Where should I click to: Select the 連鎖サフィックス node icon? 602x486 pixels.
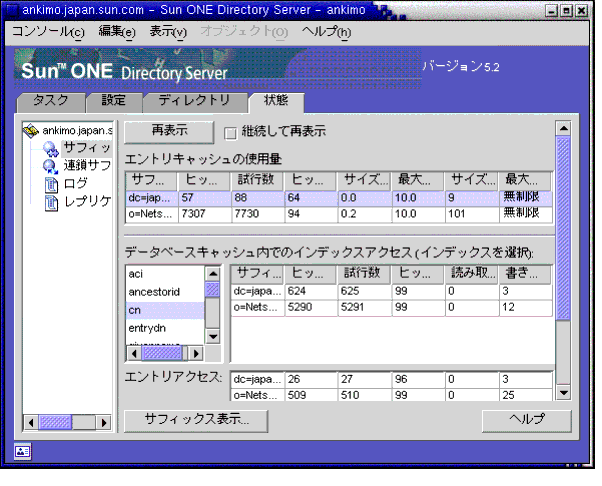pyautogui.click(x=50, y=166)
